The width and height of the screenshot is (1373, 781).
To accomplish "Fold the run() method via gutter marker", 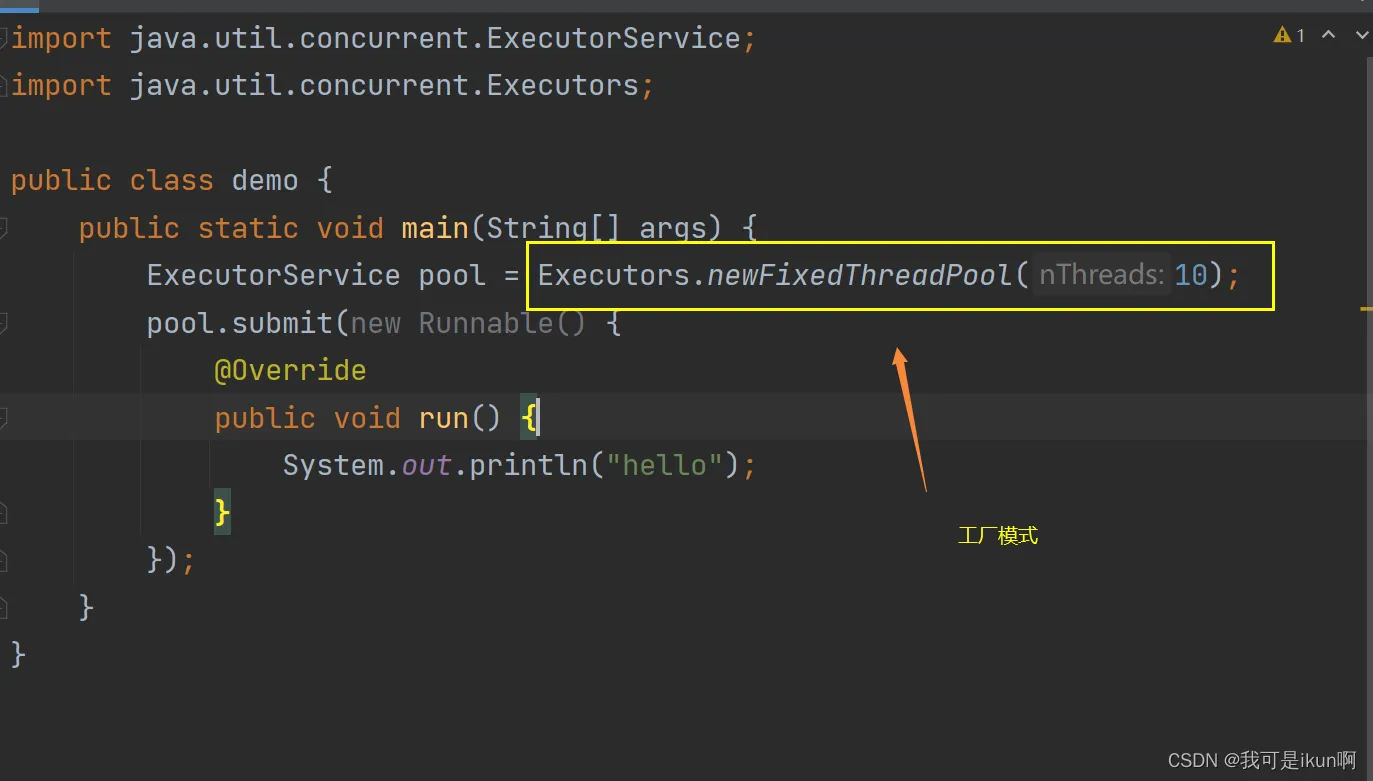I will pyautogui.click(x=4, y=418).
